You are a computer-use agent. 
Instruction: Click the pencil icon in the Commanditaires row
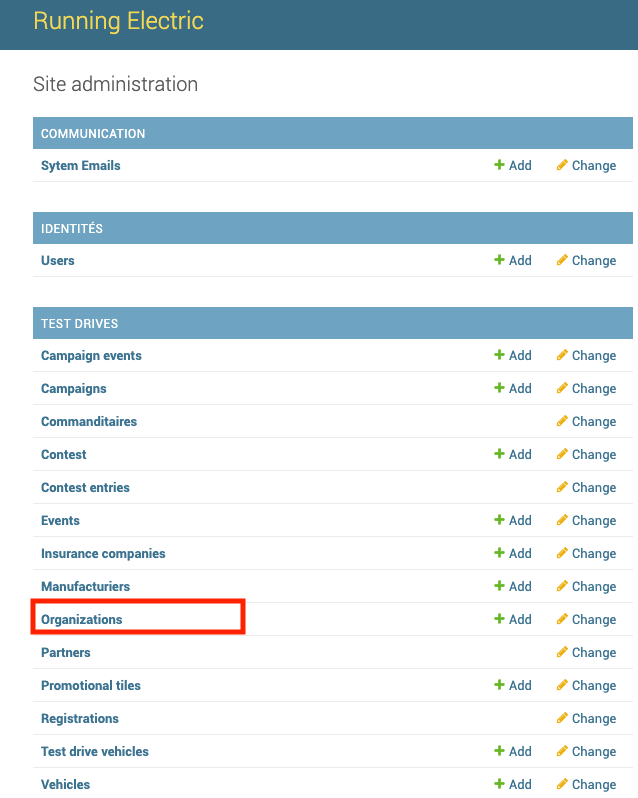pos(562,421)
